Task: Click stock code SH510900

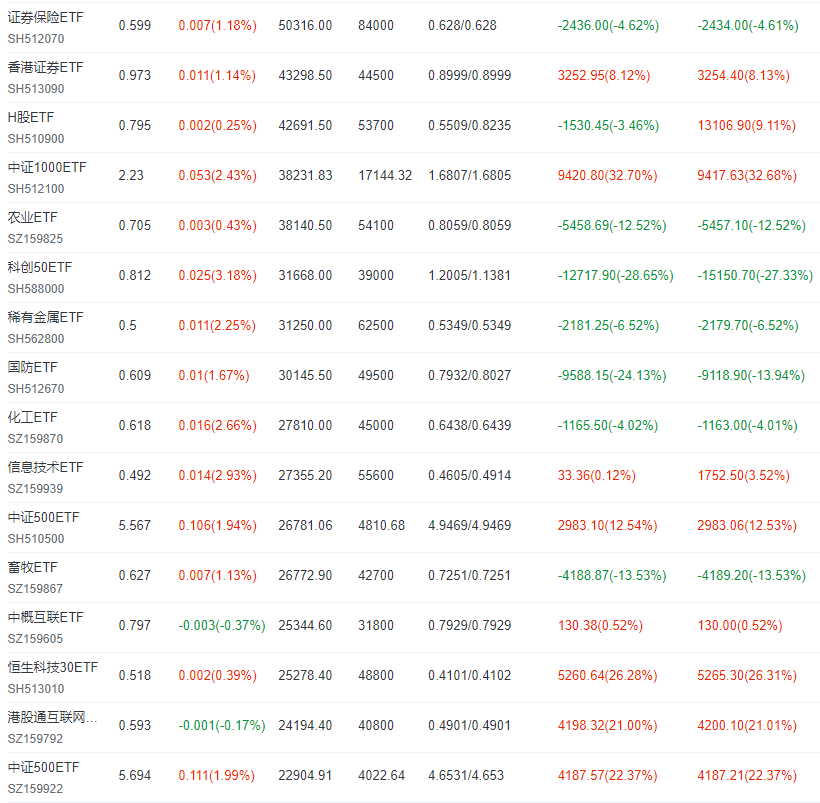Action: [36, 139]
